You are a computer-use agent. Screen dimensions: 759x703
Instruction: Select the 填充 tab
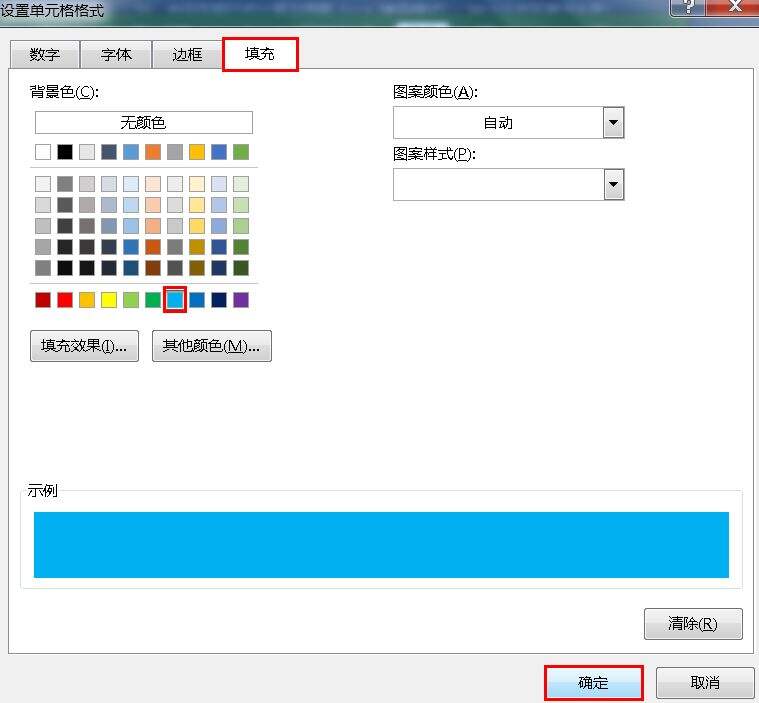pos(260,54)
